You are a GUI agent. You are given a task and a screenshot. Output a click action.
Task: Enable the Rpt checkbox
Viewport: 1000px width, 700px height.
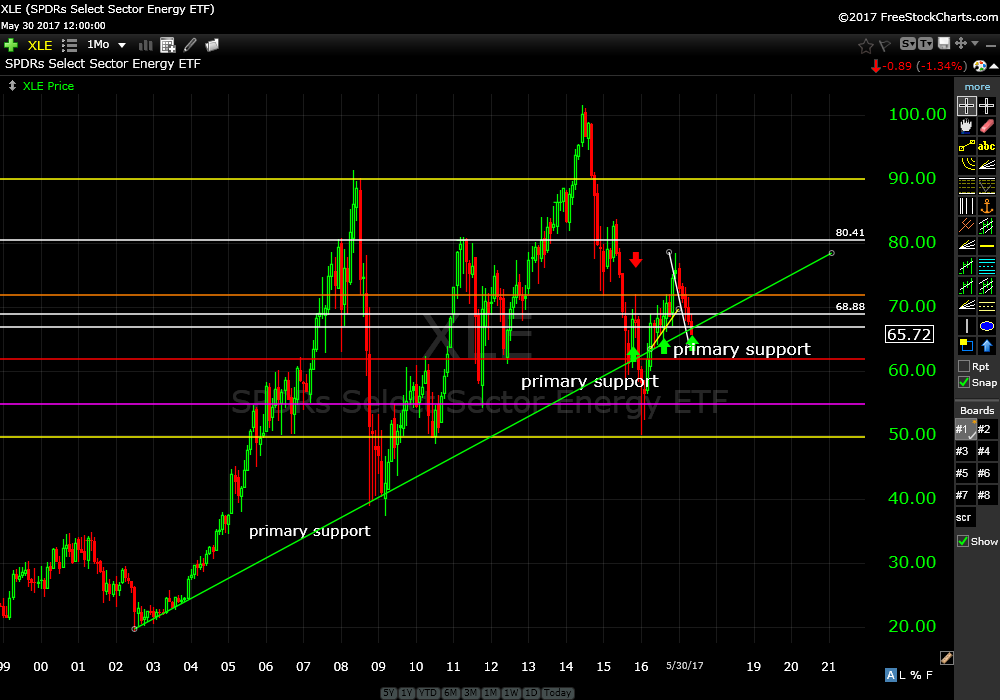click(964, 366)
